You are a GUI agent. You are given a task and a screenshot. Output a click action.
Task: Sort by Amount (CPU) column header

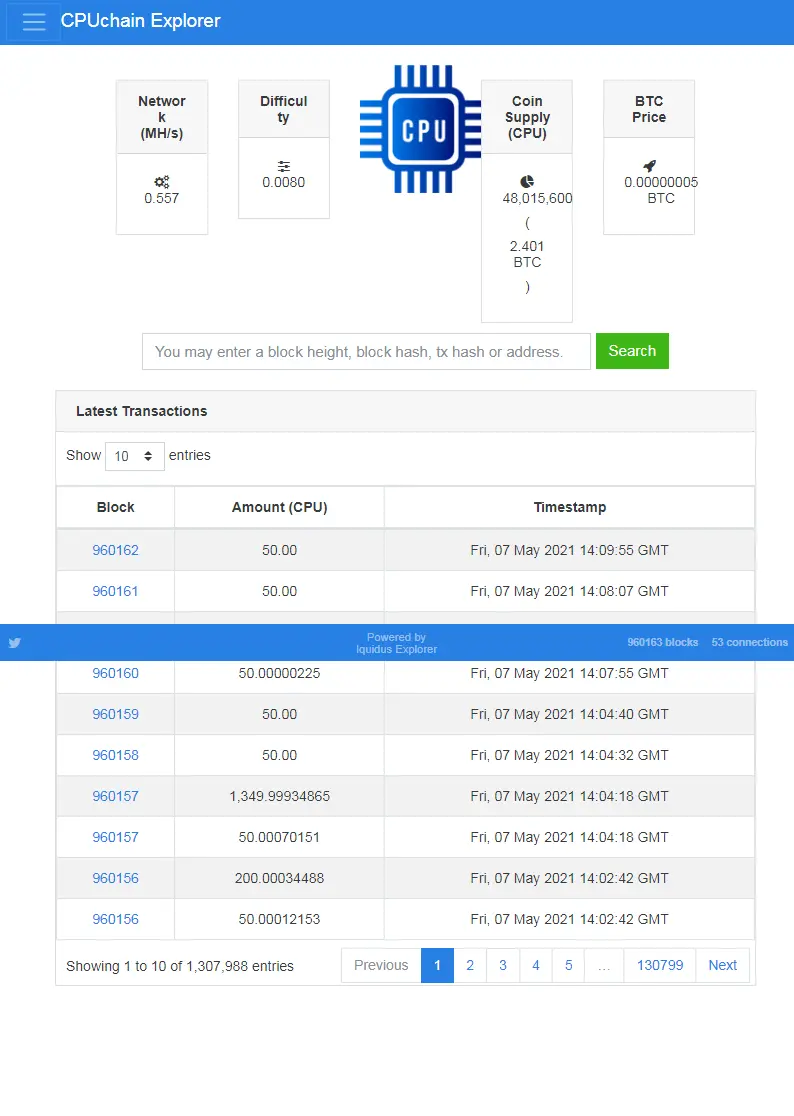(x=280, y=507)
